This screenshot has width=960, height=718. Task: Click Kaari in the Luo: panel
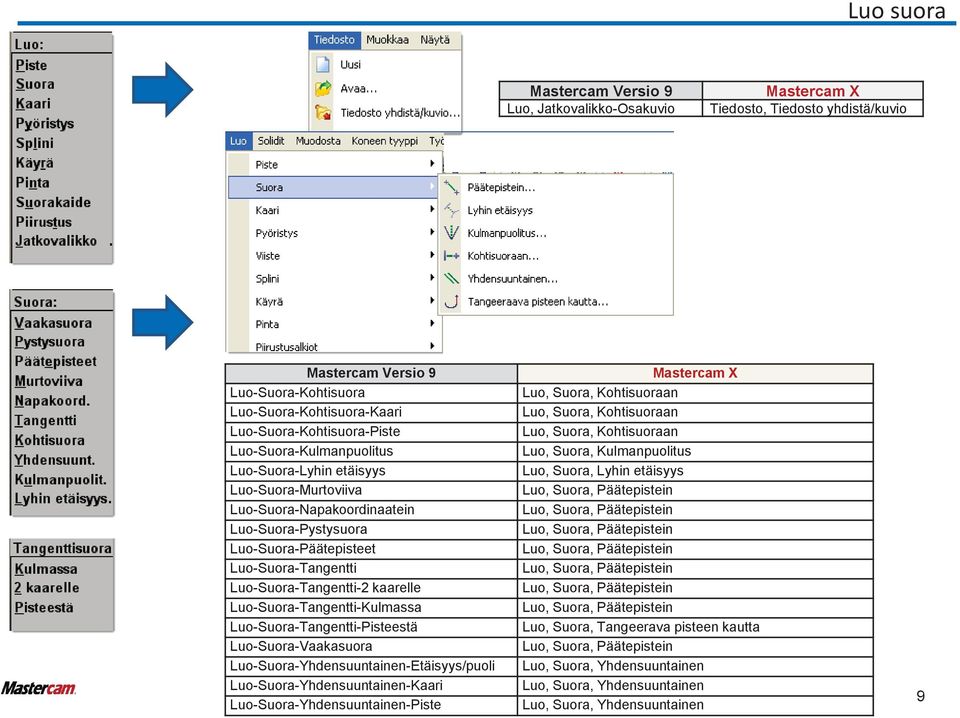click(33, 103)
